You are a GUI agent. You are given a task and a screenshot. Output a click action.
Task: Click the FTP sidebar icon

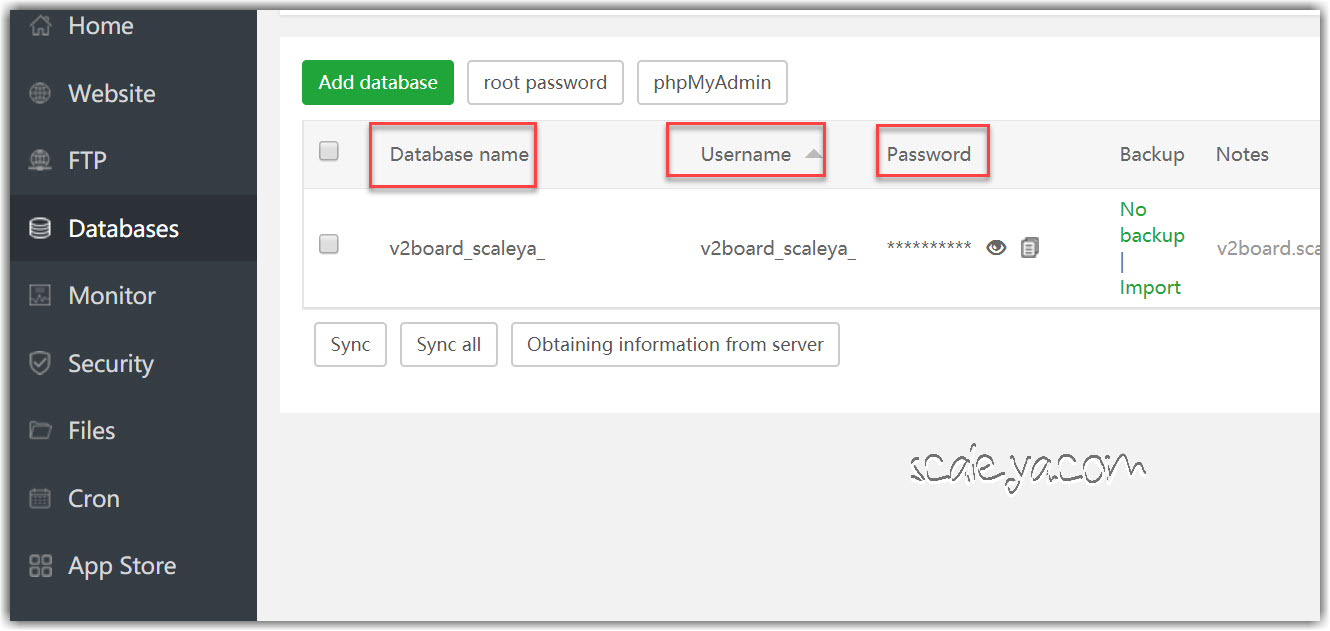[40, 161]
